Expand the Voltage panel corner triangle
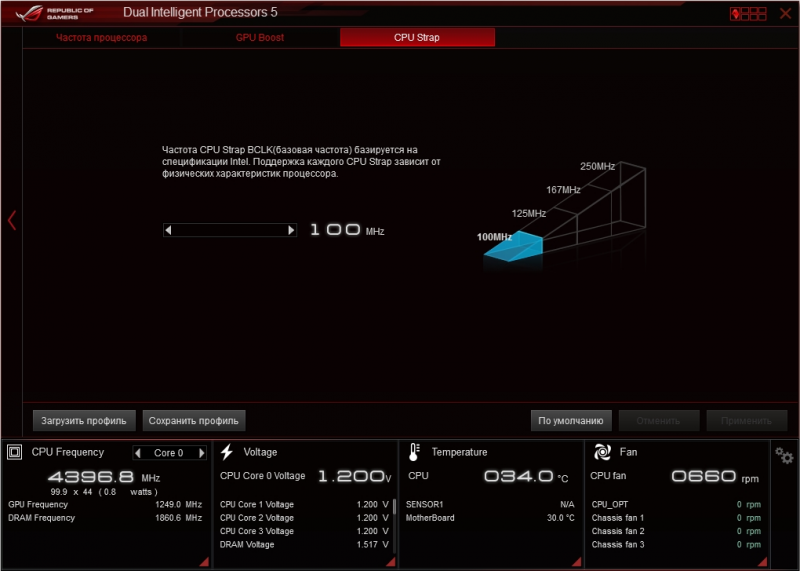 click(x=391, y=561)
